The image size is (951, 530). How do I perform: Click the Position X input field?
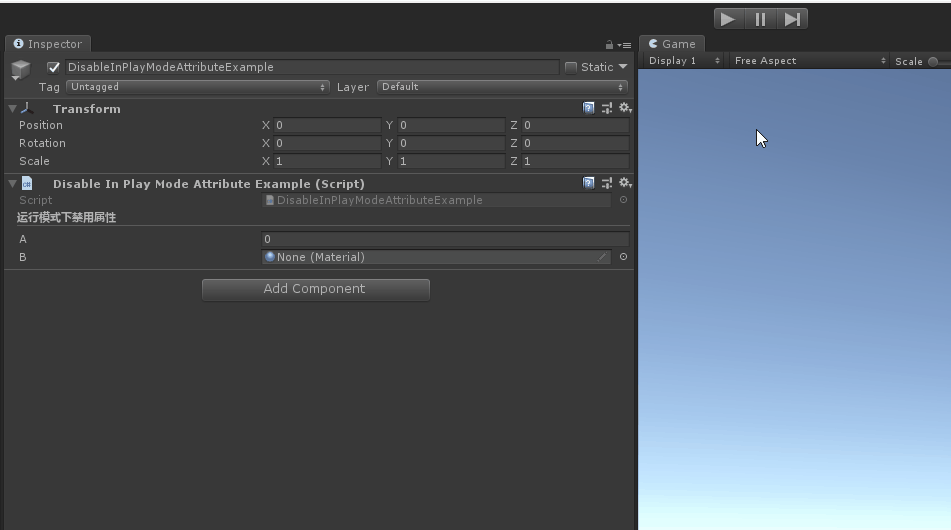[x=326, y=125]
